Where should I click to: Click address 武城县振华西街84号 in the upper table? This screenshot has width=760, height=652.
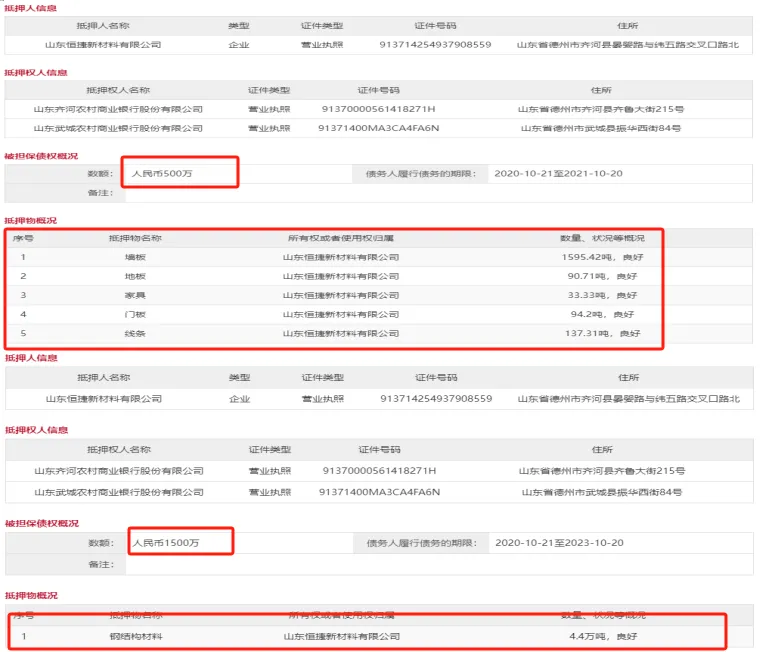point(601,128)
